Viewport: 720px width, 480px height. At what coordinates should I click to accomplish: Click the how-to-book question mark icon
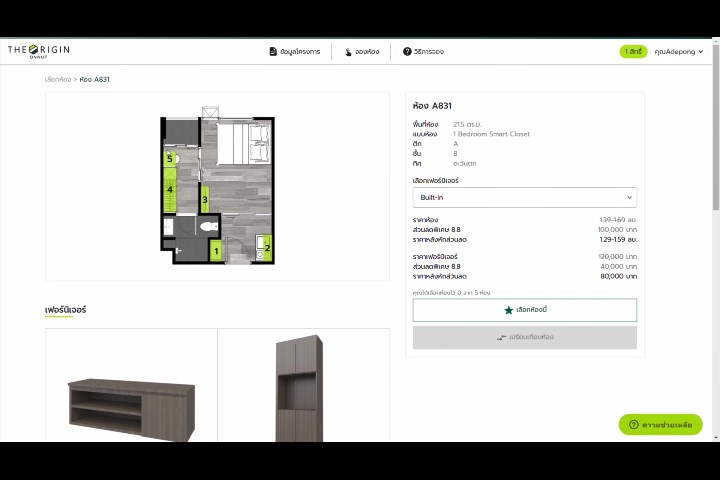pyautogui.click(x=407, y=51)
